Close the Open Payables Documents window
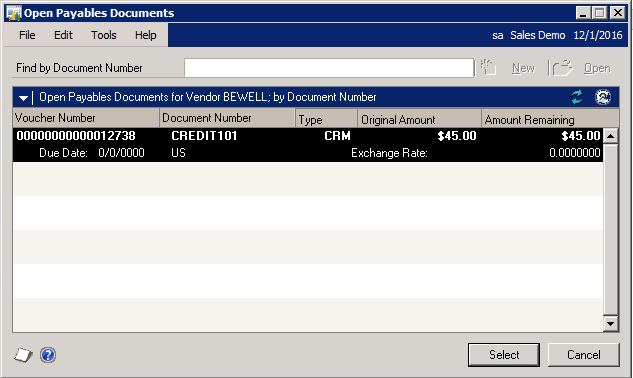This screenshot has height=378, width=633. (x=618, y=13)
